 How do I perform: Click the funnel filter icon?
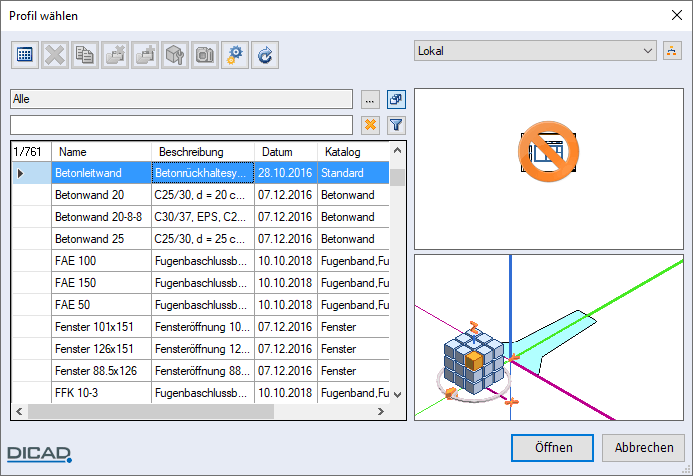396,126
